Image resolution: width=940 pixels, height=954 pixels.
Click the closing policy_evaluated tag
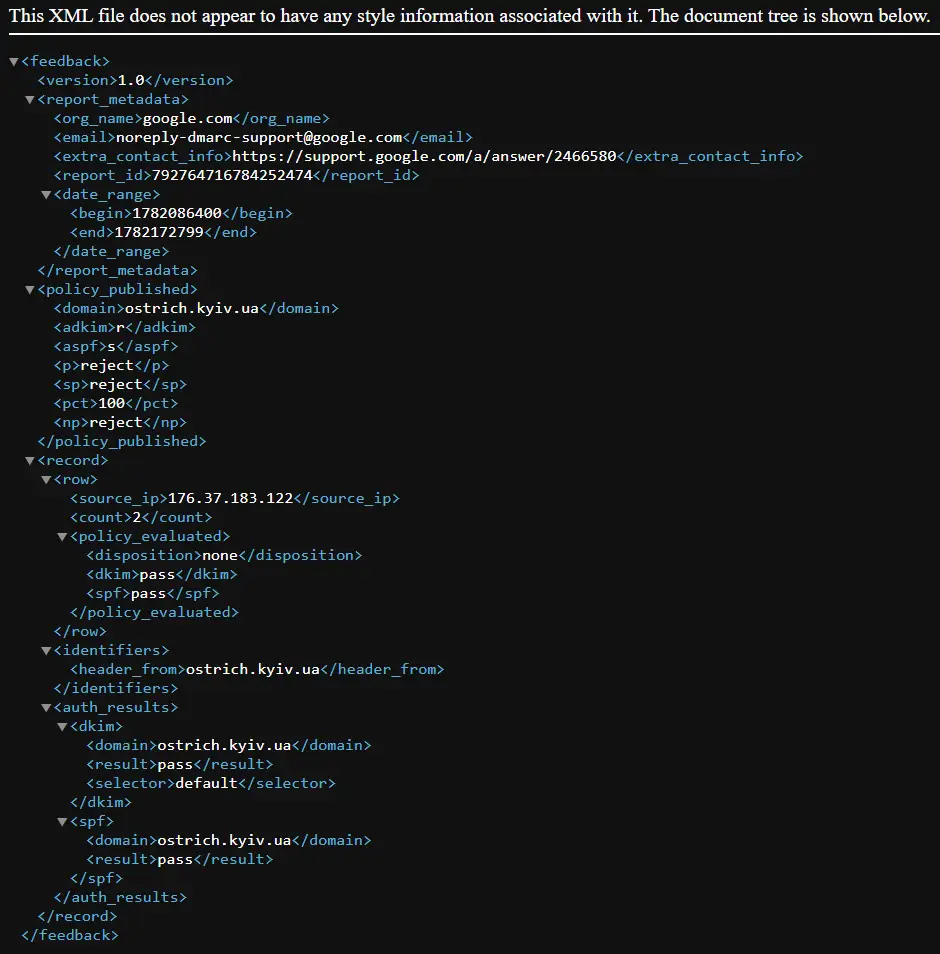click(x=155, y=612)
